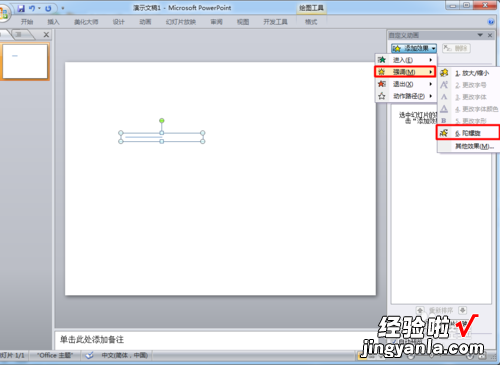Viewport: 500px width, 365px height.
Task: Open the 强调 emphasis effects submenu
Action: pyautogui.click(x=405, y=72)
